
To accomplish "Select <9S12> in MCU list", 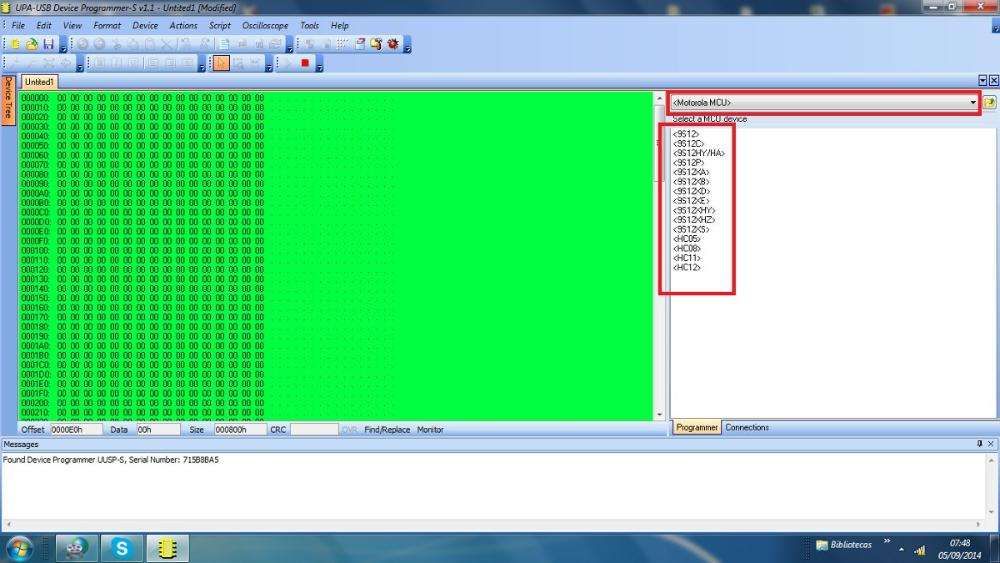I will click(686, 134).
